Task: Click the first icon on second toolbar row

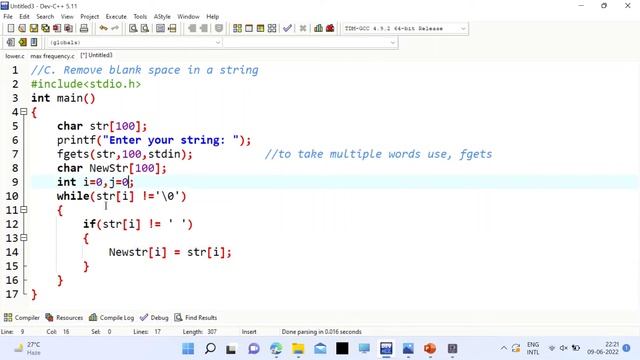Action: 11,42
